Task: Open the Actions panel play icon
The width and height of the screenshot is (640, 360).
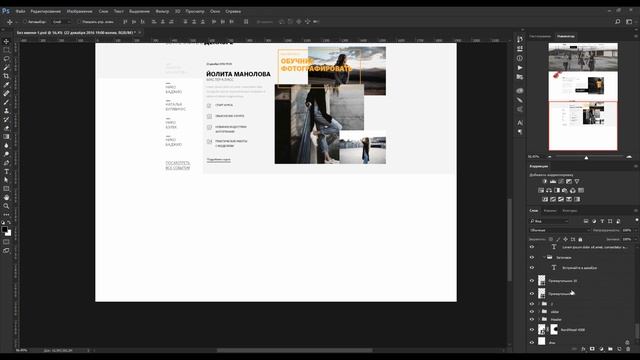Action: tap(520, 68)
